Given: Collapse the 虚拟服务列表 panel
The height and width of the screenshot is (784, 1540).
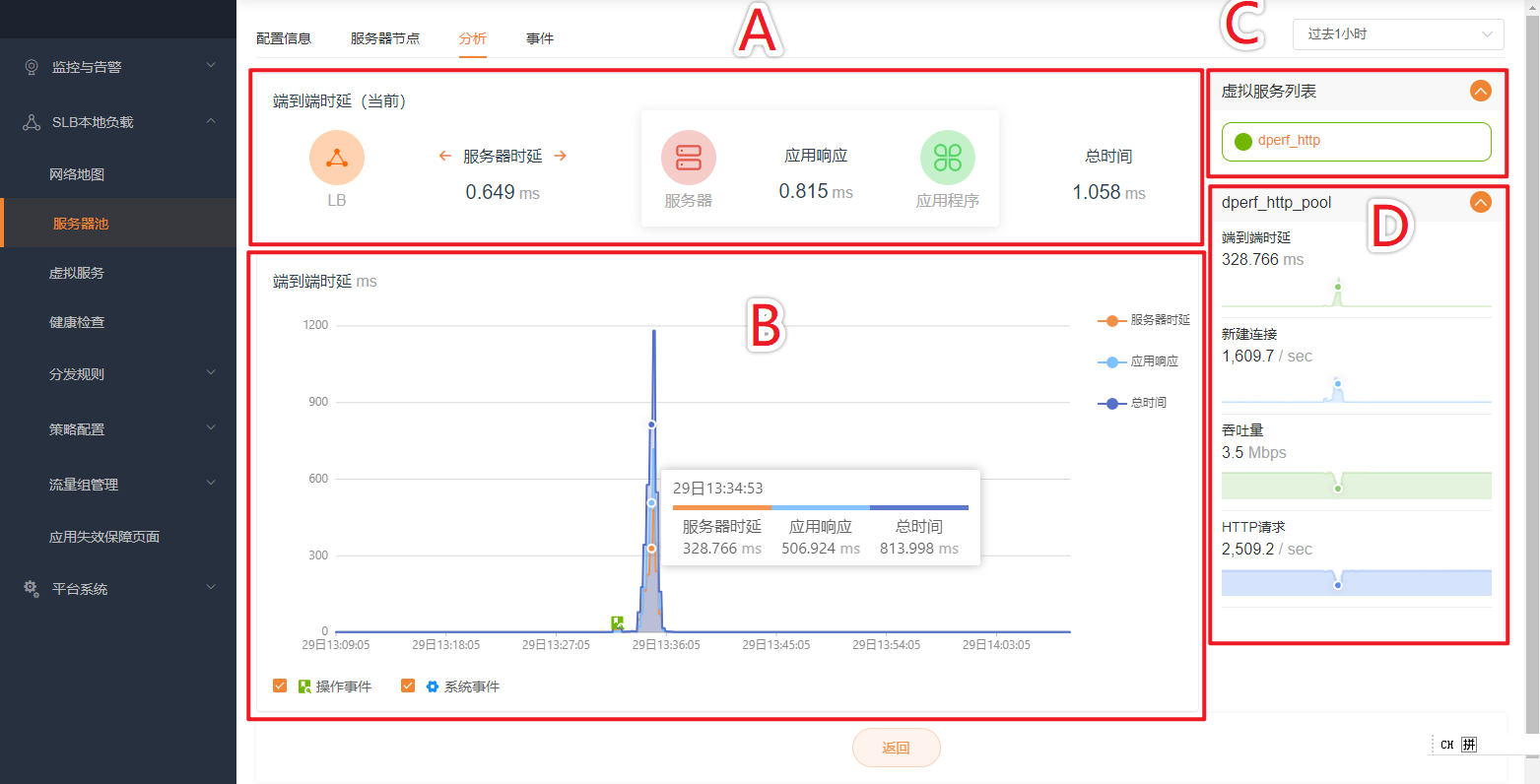Looking at the screenshot, I should (1480, 92).
